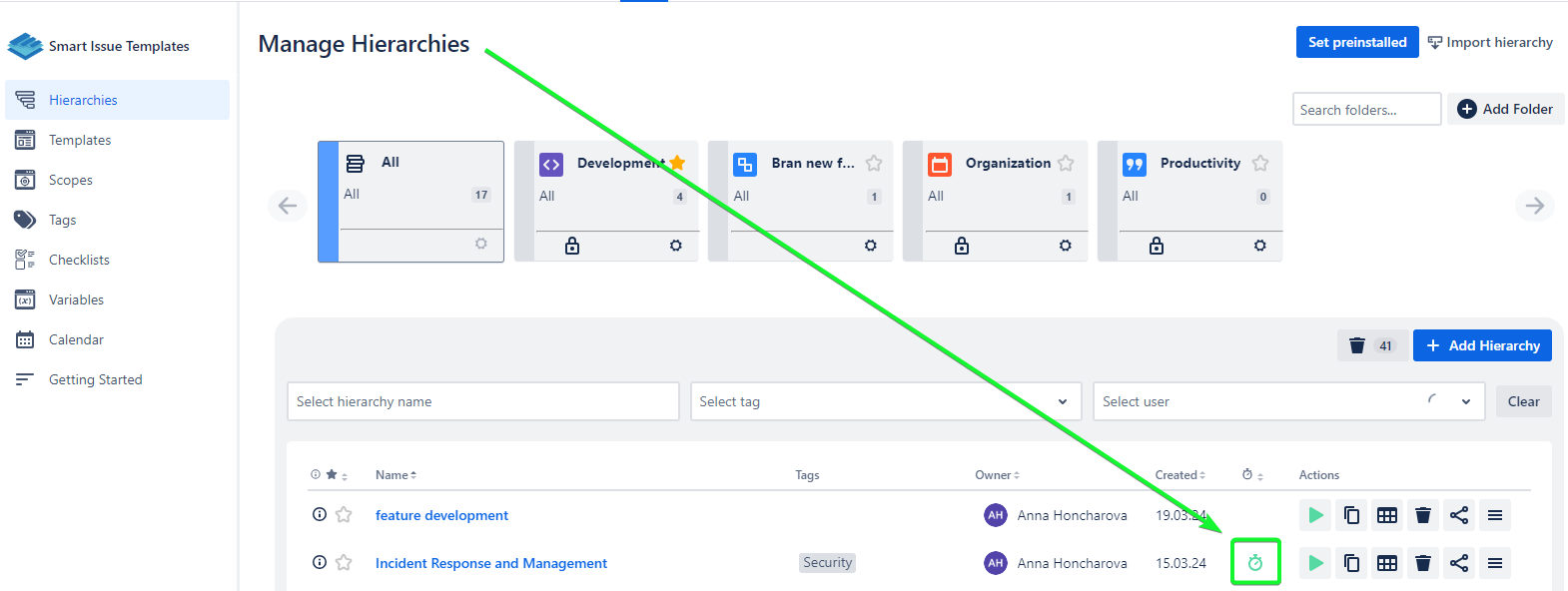Run the feature development hierarchy play icon
The width and height of the screenshot is (1568, 591).
(x=1315, y=515)
